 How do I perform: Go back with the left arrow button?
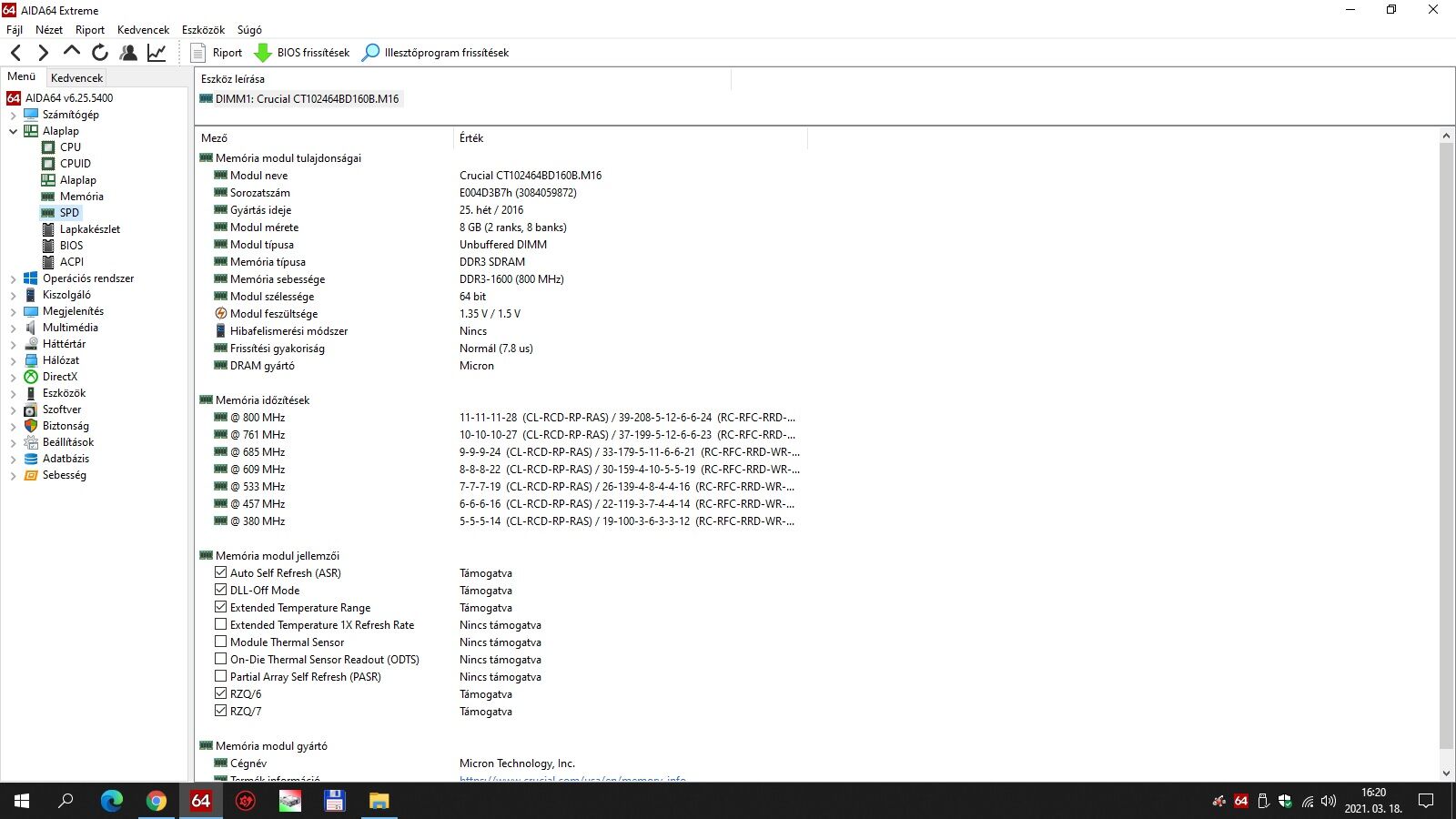15,53
